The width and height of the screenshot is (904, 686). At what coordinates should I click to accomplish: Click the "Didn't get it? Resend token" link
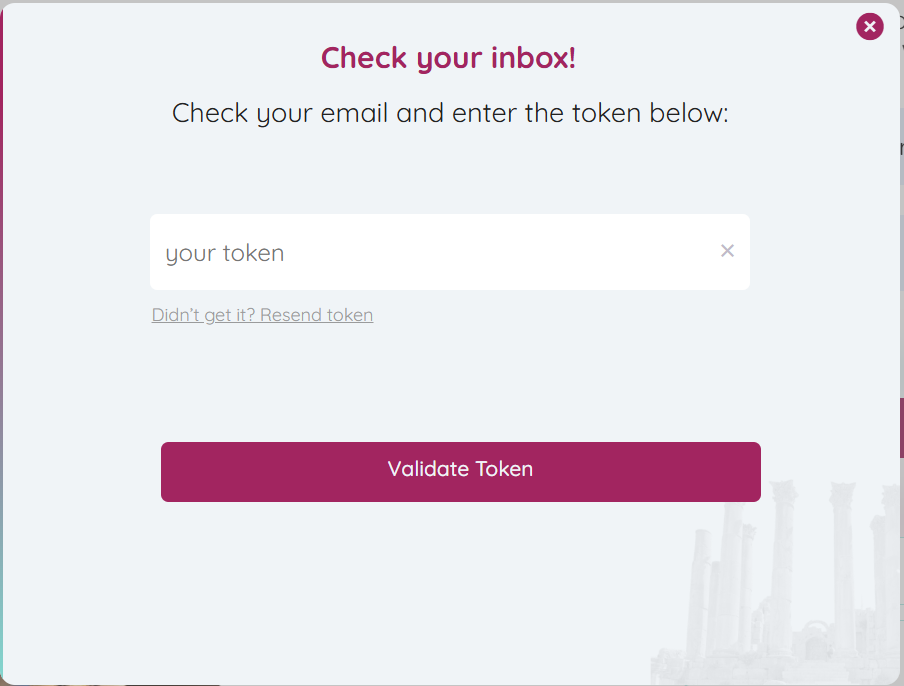tap(262, 315)
